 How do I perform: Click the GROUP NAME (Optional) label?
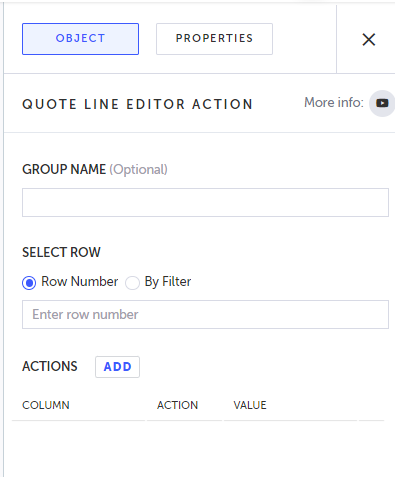point(95,169)
